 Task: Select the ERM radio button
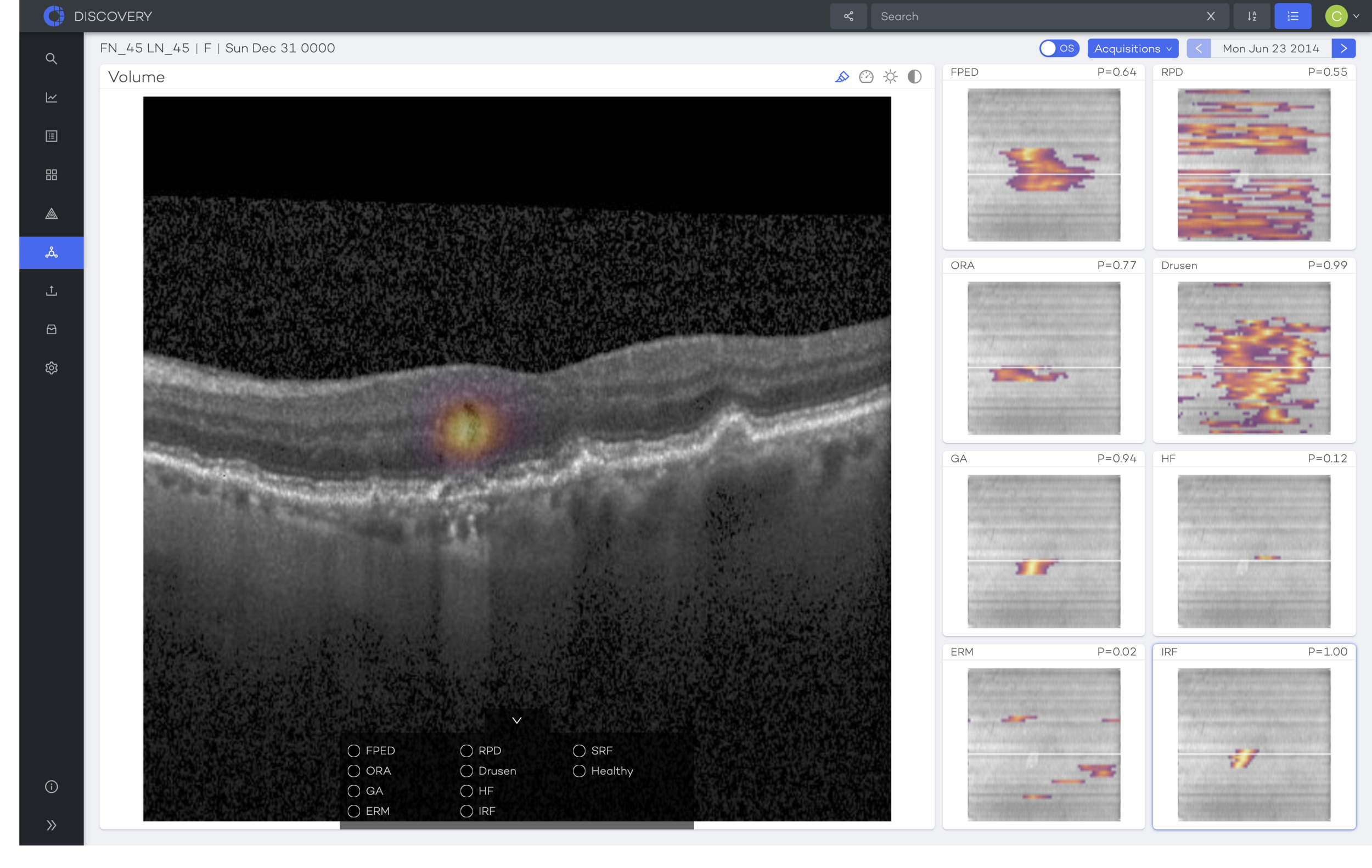click(x=354, y=811)
